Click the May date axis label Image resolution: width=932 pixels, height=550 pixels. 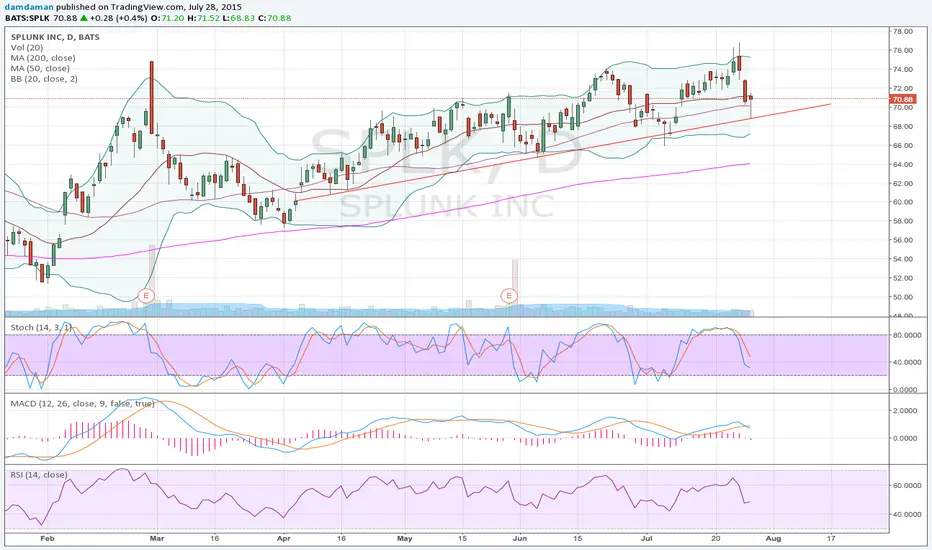404,539
